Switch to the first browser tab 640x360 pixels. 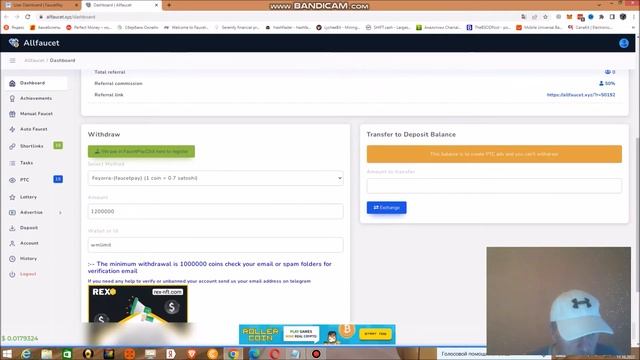(41, 5)
